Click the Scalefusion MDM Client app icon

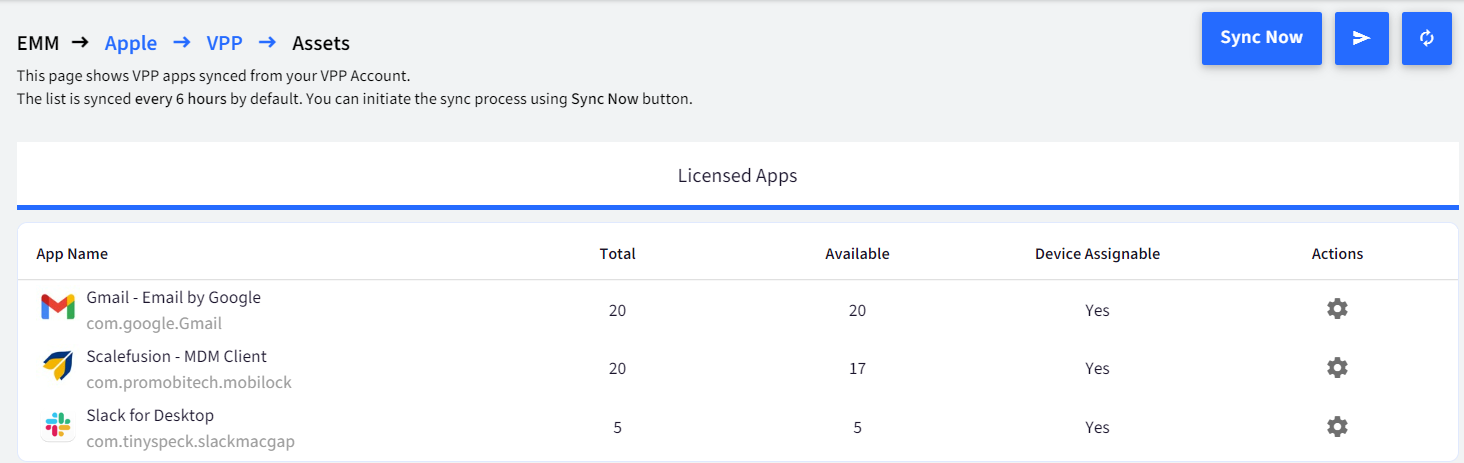point(58,367)
